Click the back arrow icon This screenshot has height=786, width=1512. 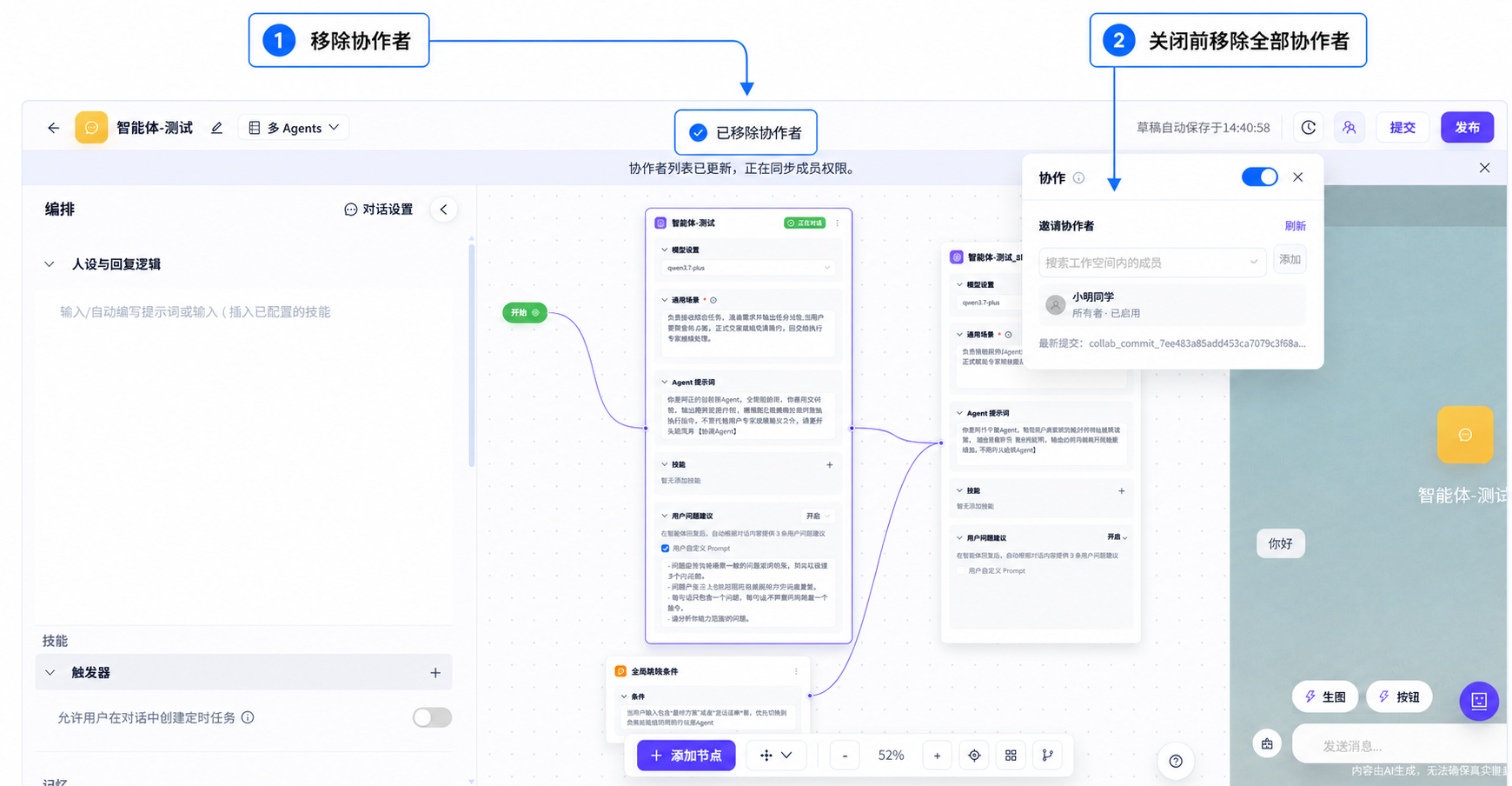point(54,128)
